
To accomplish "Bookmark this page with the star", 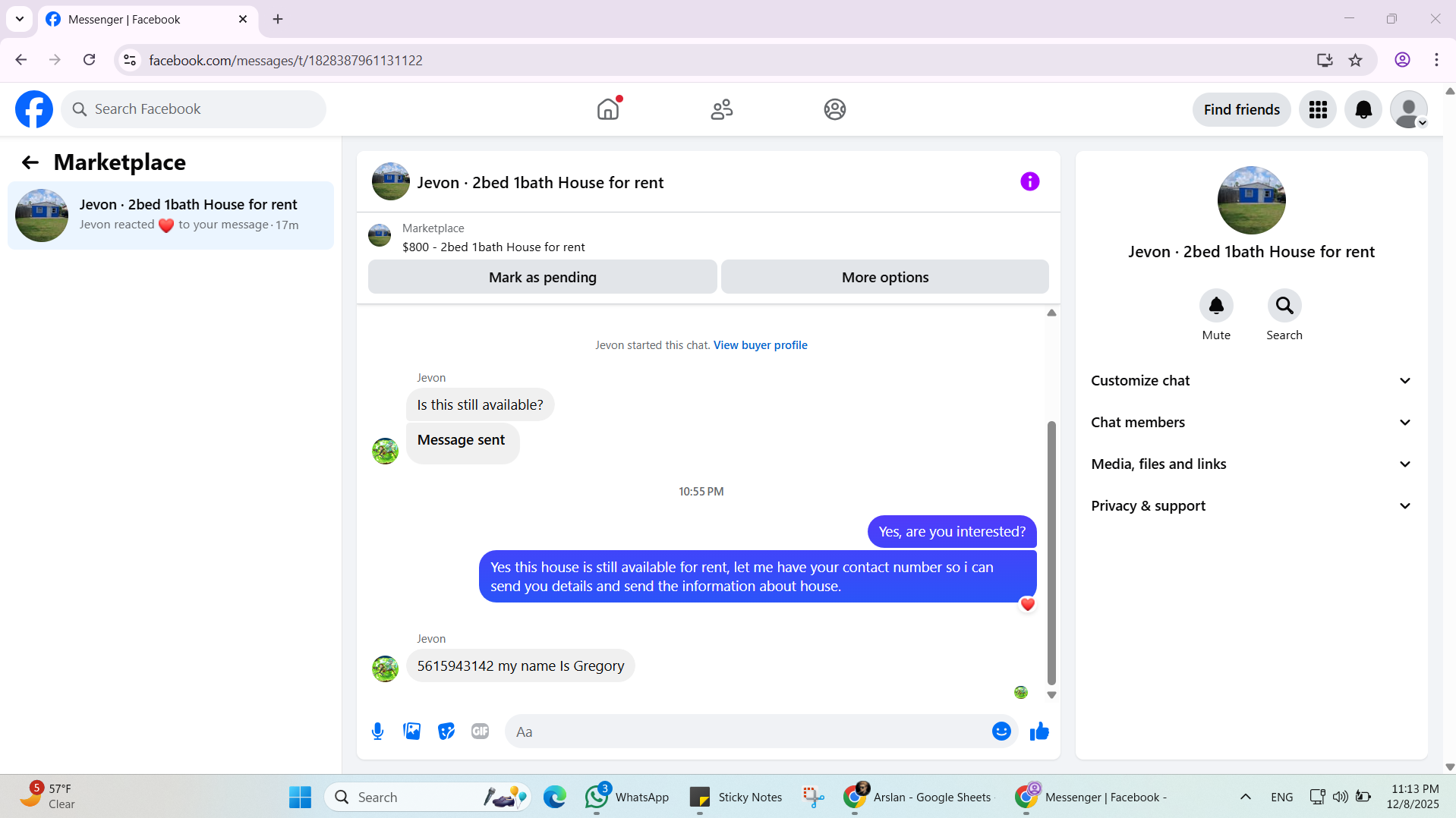I will 1355,60.
